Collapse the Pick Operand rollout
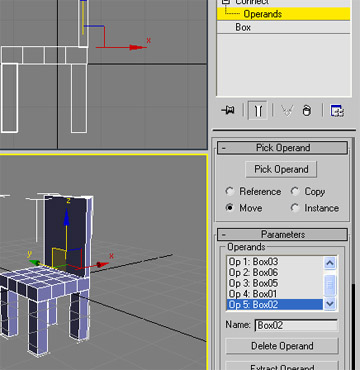The height and width of the screenshot is (370, 360). point(283,148)
